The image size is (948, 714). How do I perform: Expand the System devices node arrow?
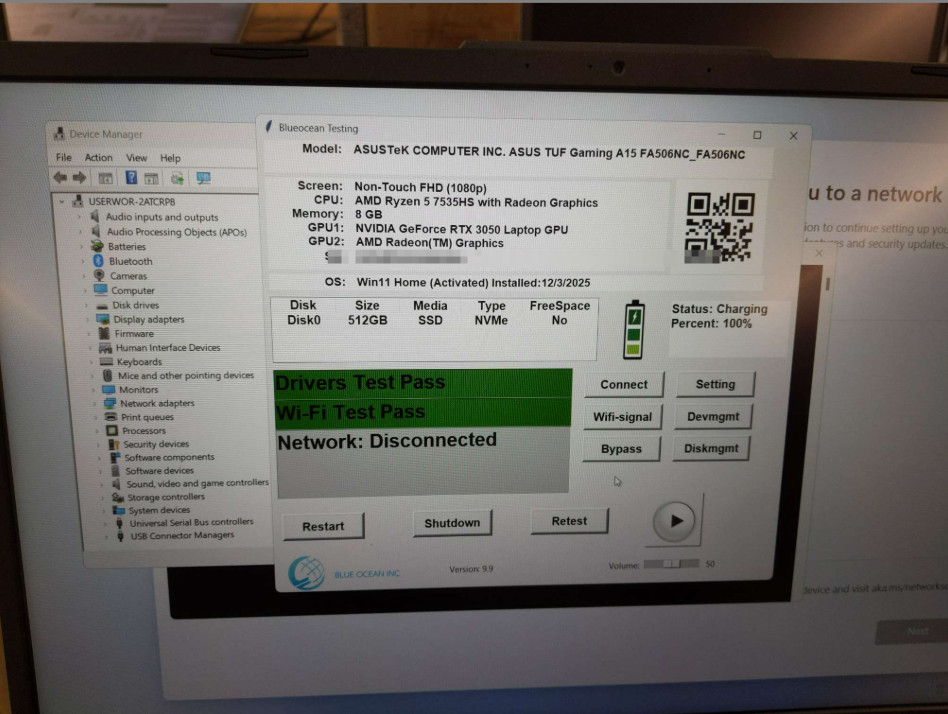tap(103, 510)
